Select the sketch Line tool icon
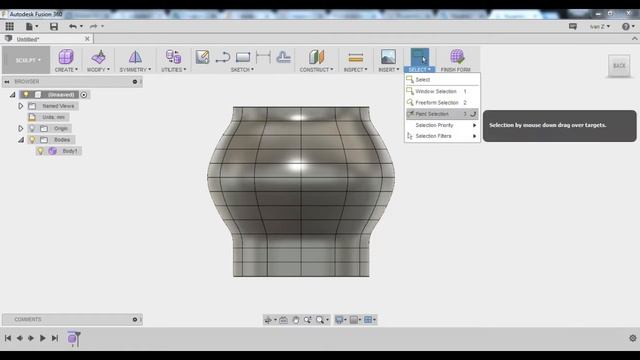Screen dimensions: 640x360 click(x=222, y=57)
